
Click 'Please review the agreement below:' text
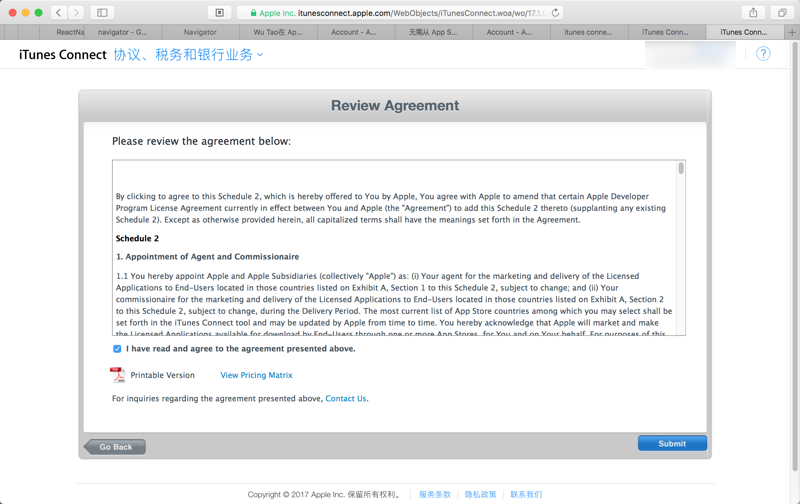point(201,141)
